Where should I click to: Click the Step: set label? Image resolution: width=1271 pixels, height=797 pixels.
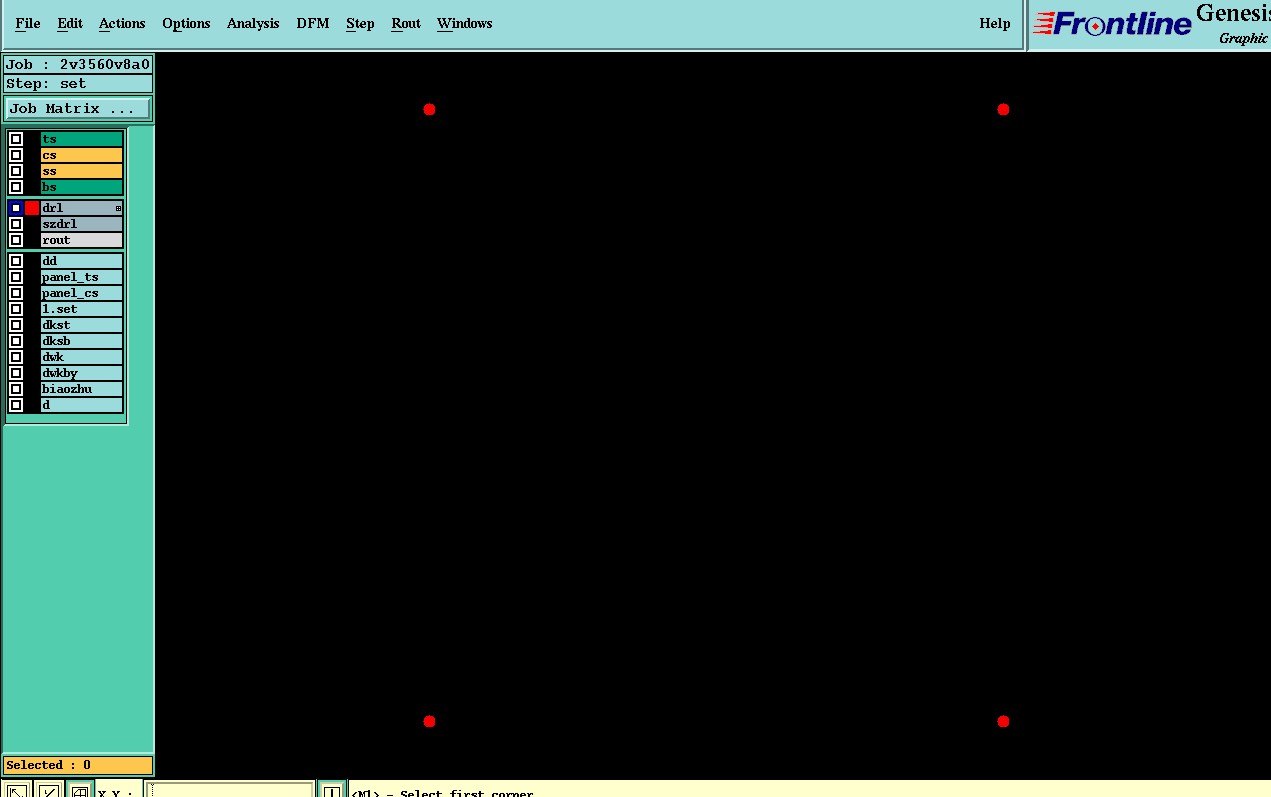click(x=78, y=84)
